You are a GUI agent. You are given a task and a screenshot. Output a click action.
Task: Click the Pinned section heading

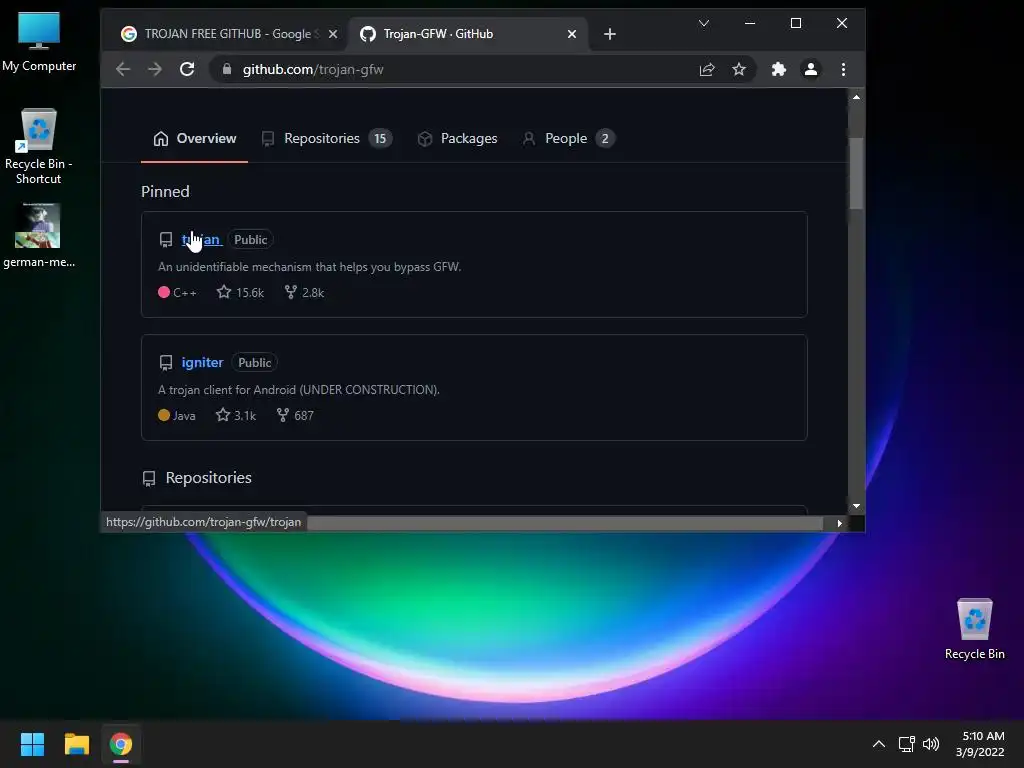click(165, 191)
